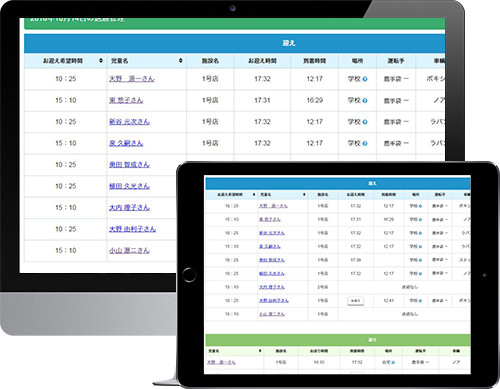Tablet: click the button in 大野 由利子 row

point(356,301)
